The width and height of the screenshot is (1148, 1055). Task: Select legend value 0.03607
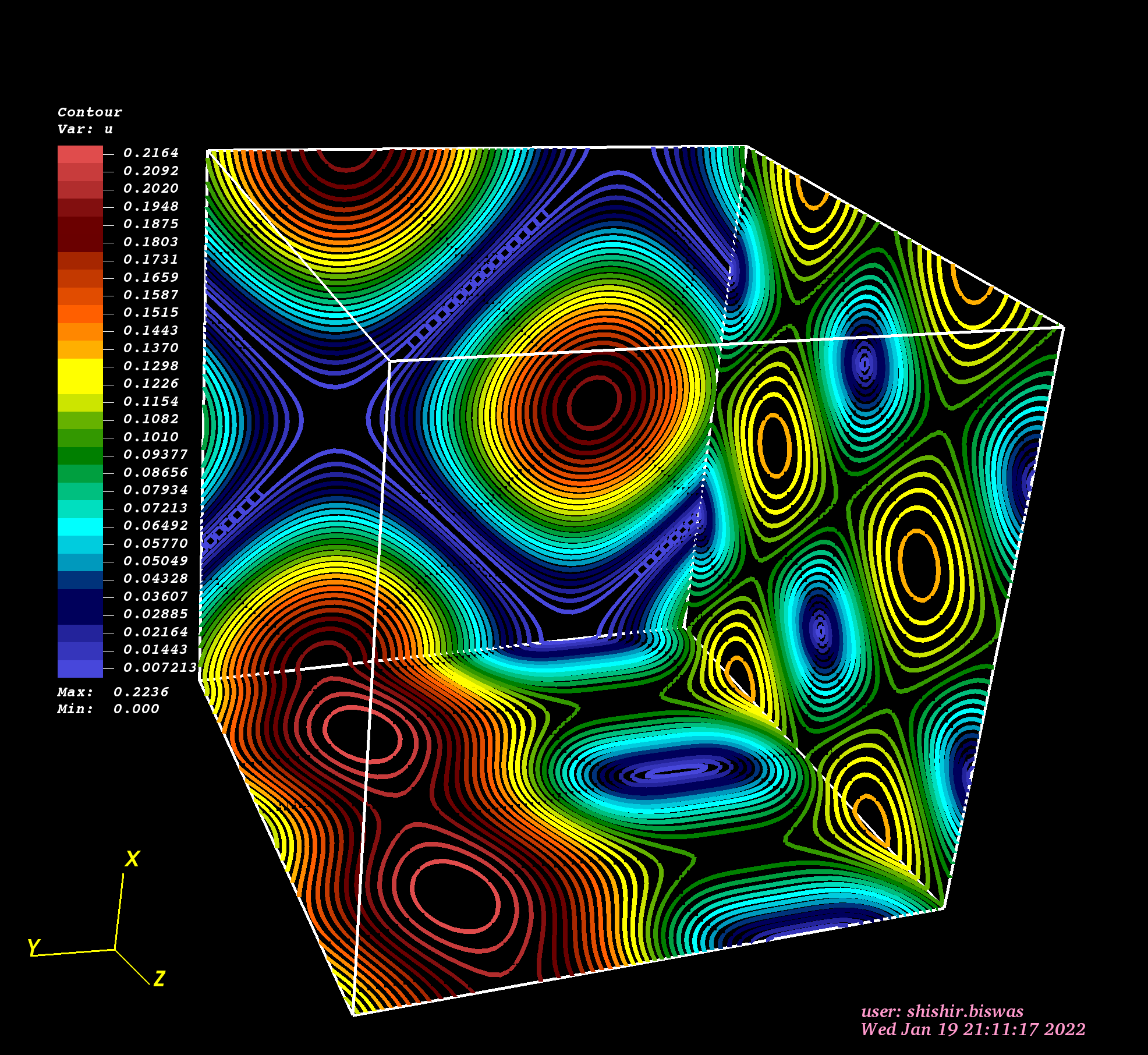pos(155,597)
